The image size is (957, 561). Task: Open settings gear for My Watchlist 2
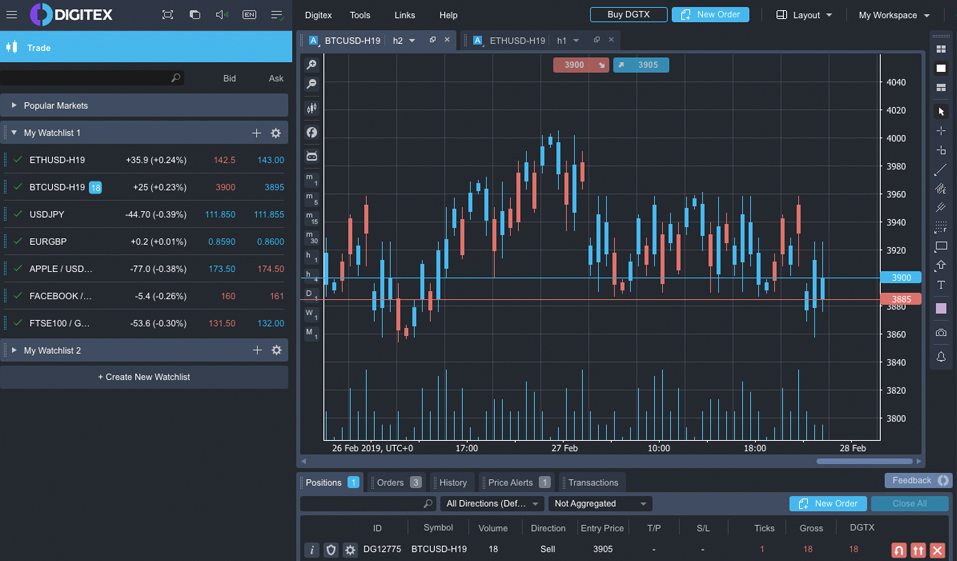276,350
